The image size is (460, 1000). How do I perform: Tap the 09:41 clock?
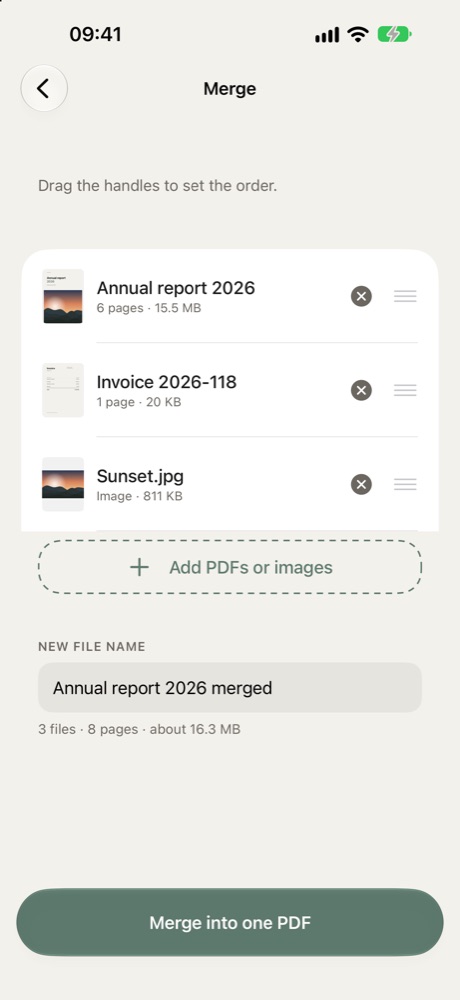(96, 34)
